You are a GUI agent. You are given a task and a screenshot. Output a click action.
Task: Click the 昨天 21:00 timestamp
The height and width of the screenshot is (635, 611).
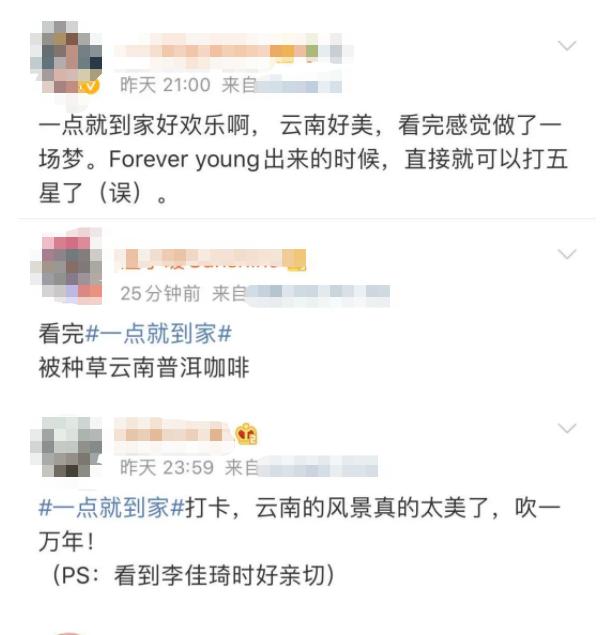(x=165, y=85)
